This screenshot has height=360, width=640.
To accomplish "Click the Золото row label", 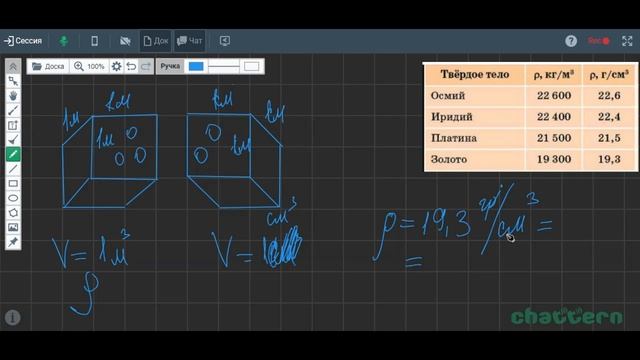I will pos(449,160).
